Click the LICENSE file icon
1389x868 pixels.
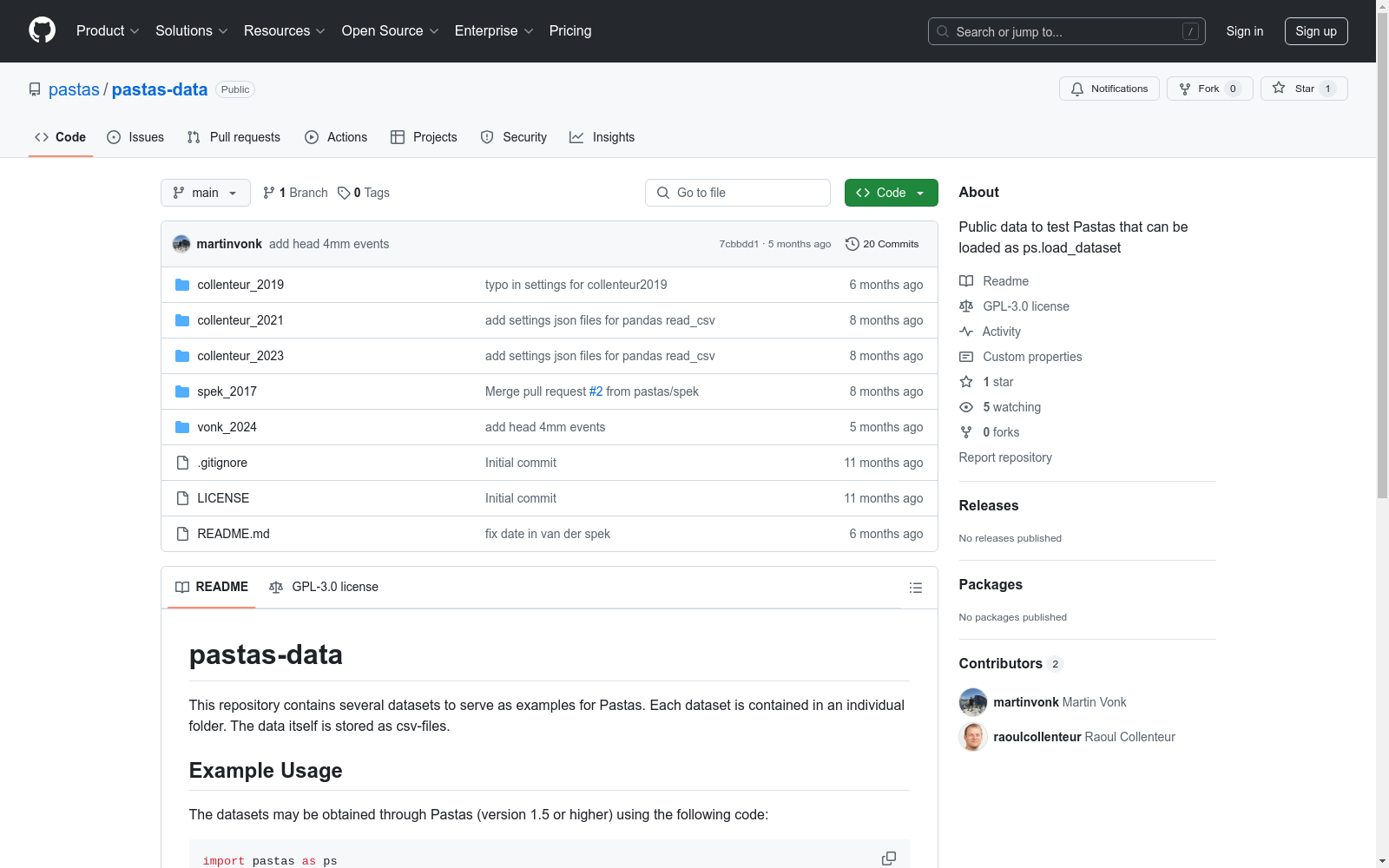(182, 498)
